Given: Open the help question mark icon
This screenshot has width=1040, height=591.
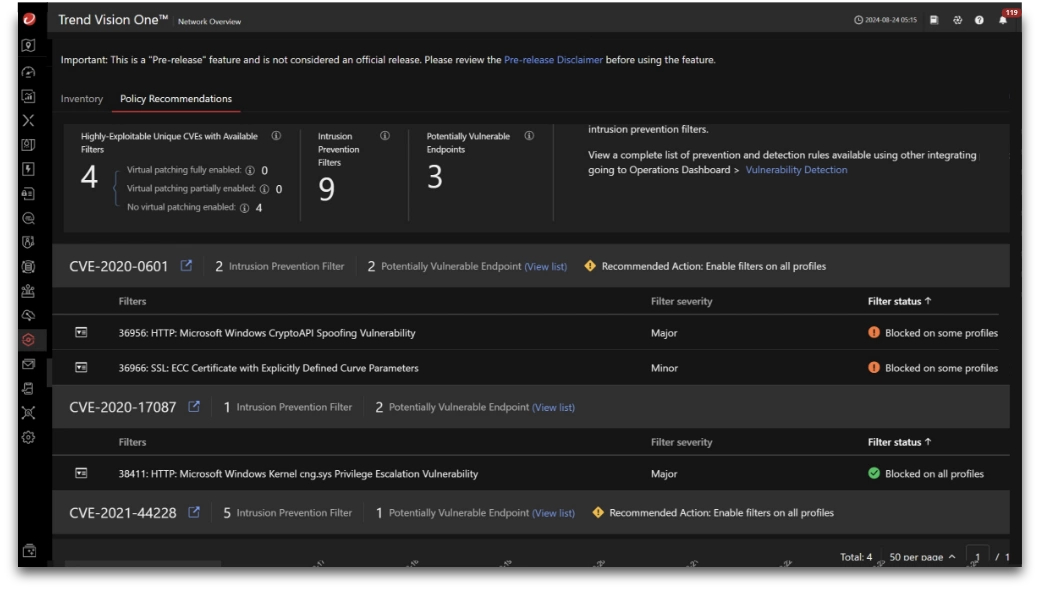Looking at the screenshot, I should (979, 20).
